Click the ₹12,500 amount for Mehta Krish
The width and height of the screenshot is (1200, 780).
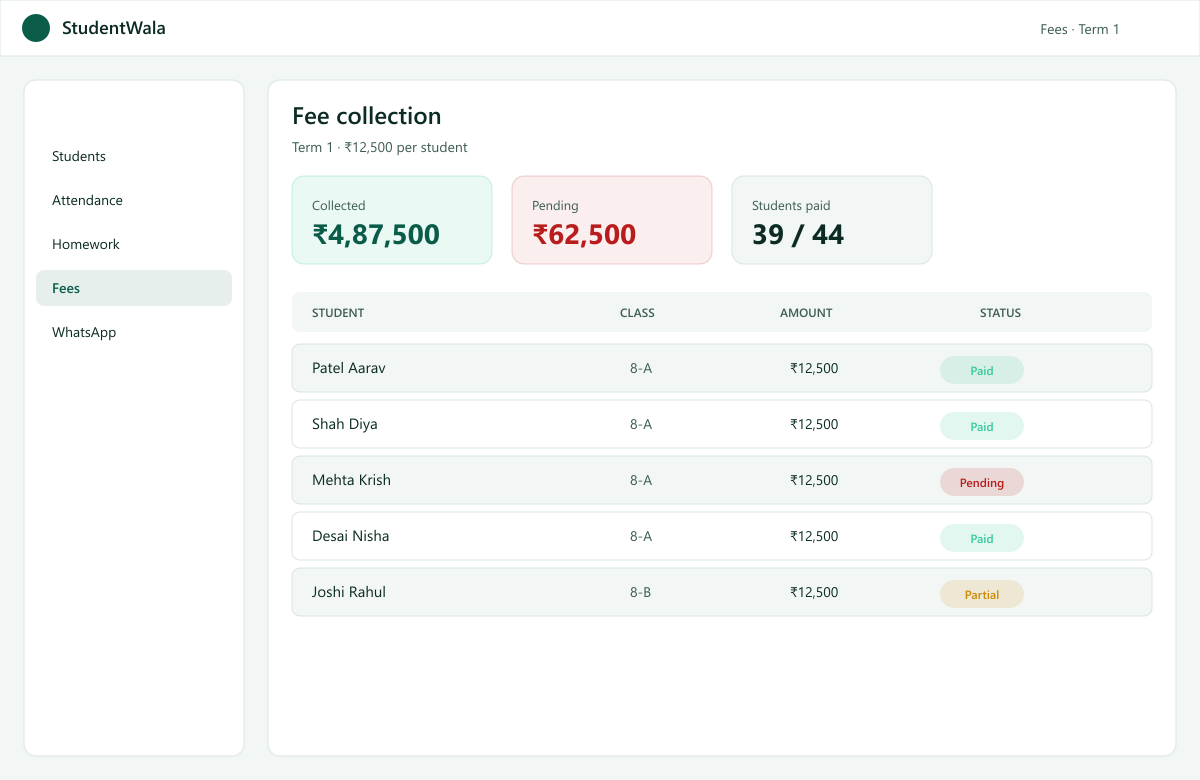pyautogui.click(x=814, y=480)
